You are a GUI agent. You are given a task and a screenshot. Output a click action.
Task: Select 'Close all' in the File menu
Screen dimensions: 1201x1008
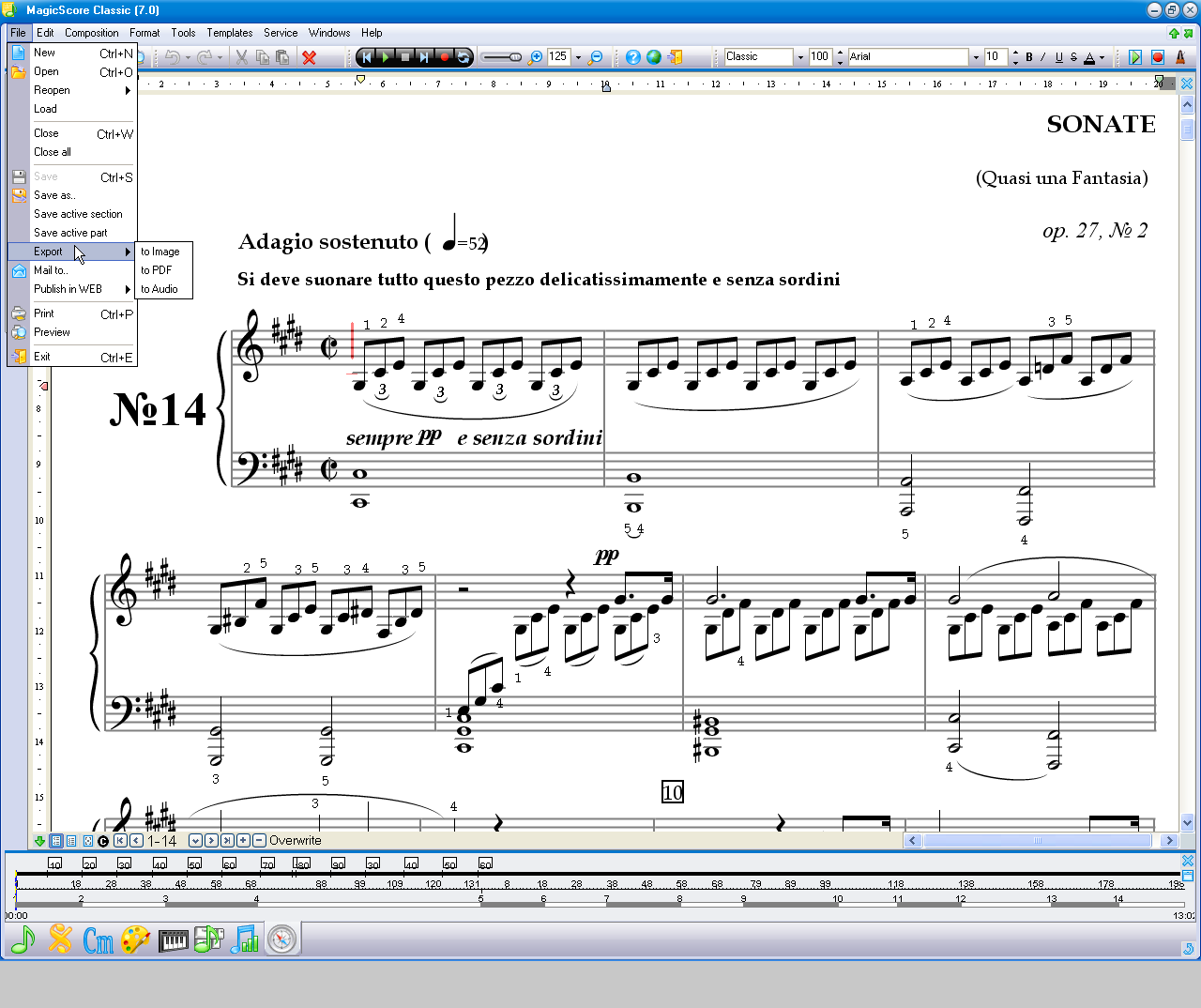72,152
